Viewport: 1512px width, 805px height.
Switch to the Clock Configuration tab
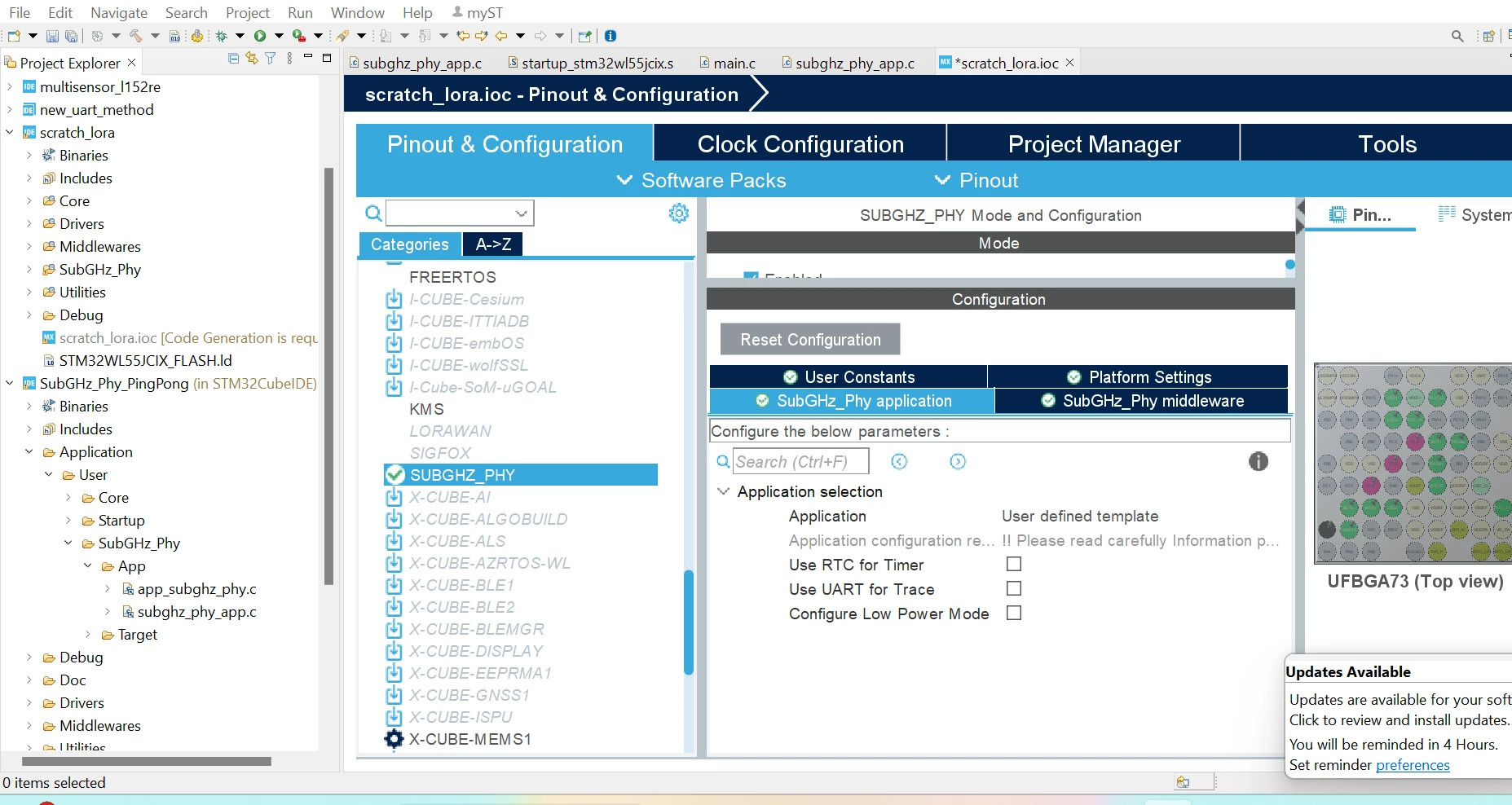point(800,144)
